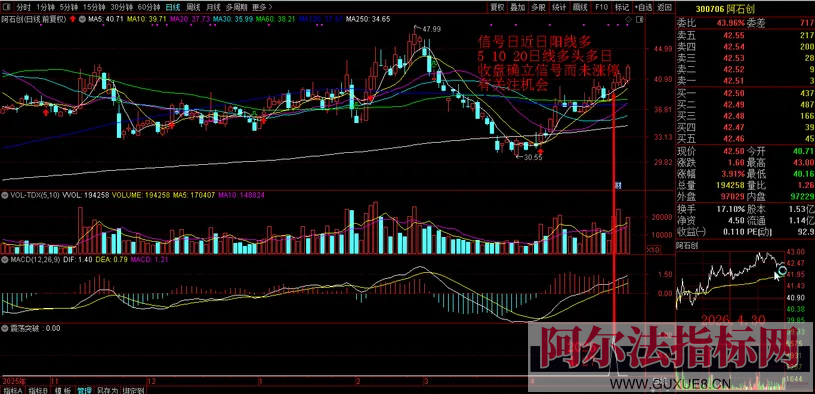Image resolution: width=815 pixels, height=394 pixels.
Task: Click the 复权 toolbar button
Action: coord(497,7)
